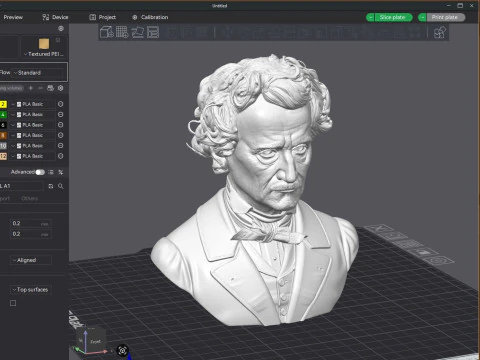Open the Textured PEI bed type dropdown
Screen dimensions: 480x360
point(44,54)
